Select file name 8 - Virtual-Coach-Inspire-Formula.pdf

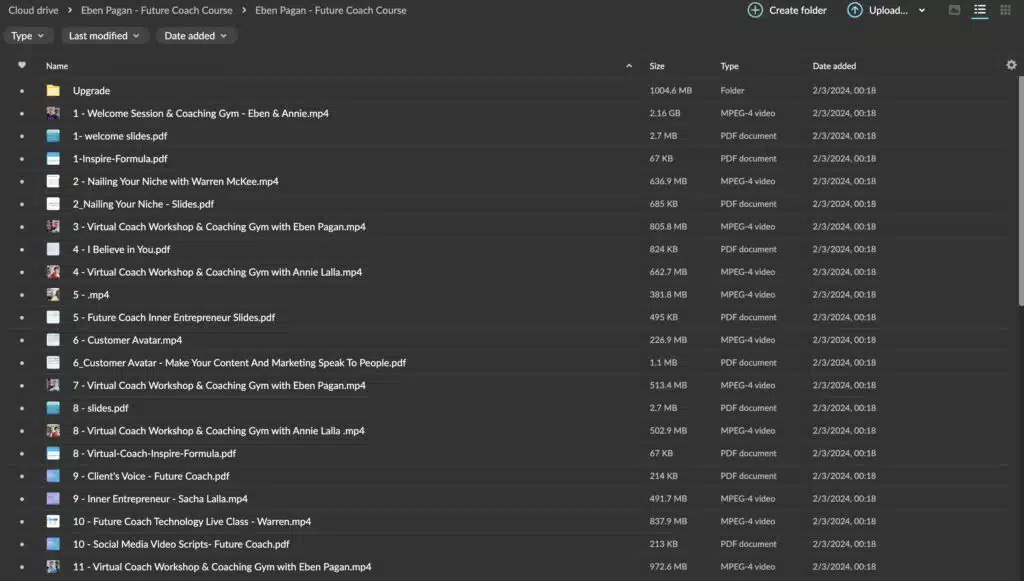pyautogui.click(x=154, y=454)
